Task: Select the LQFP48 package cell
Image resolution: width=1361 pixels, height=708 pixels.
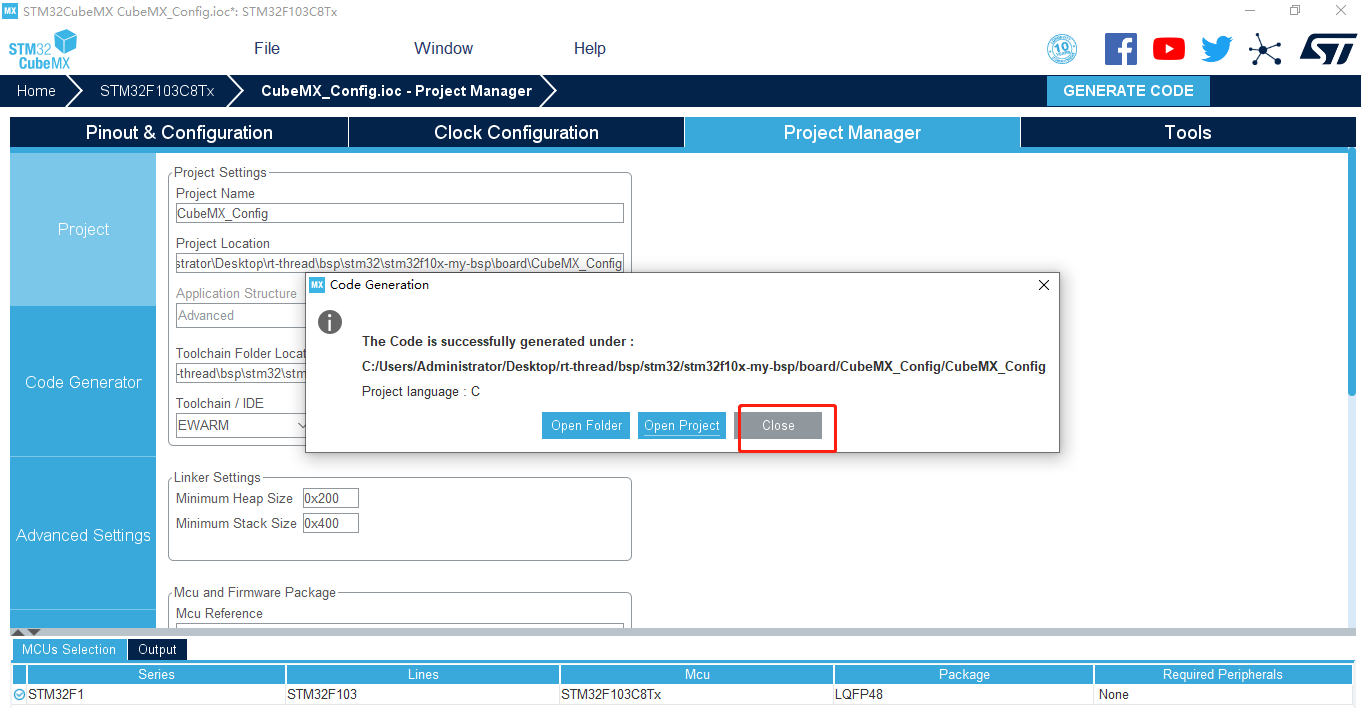Action: [964, 694]
